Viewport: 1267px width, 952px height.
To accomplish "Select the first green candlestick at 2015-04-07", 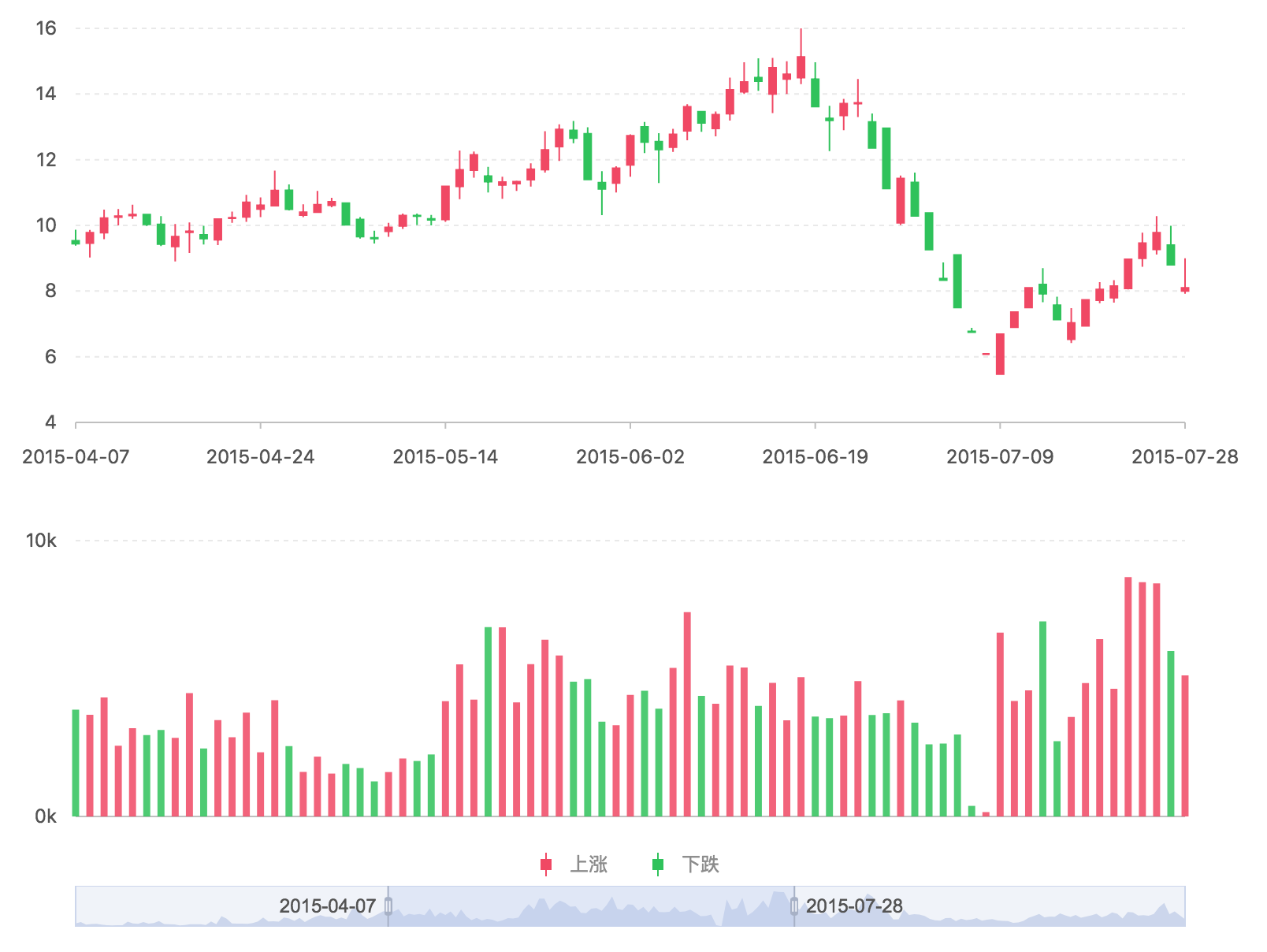I will pos(76,242).
